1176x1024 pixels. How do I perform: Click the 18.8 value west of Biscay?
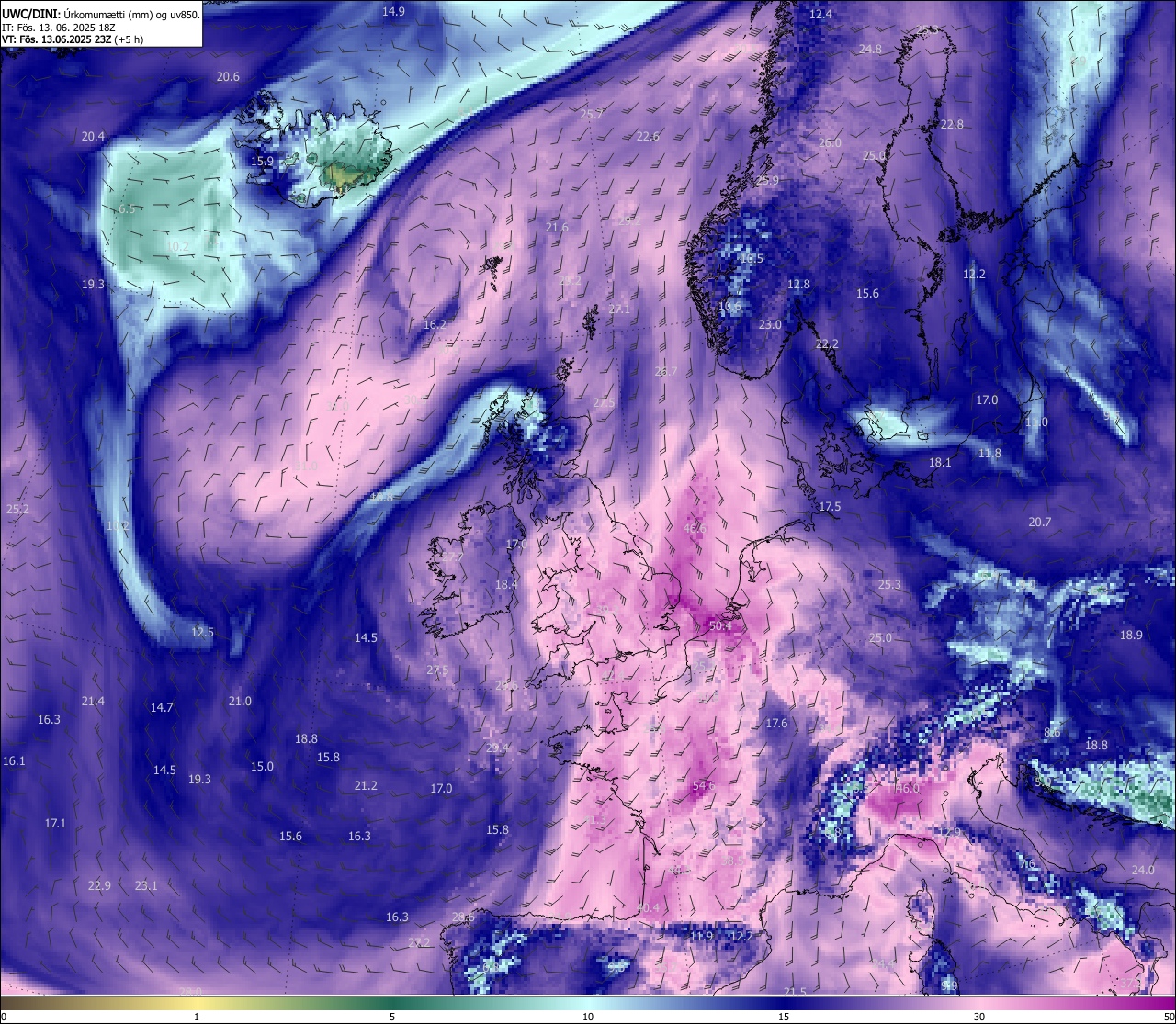(306, 738)
